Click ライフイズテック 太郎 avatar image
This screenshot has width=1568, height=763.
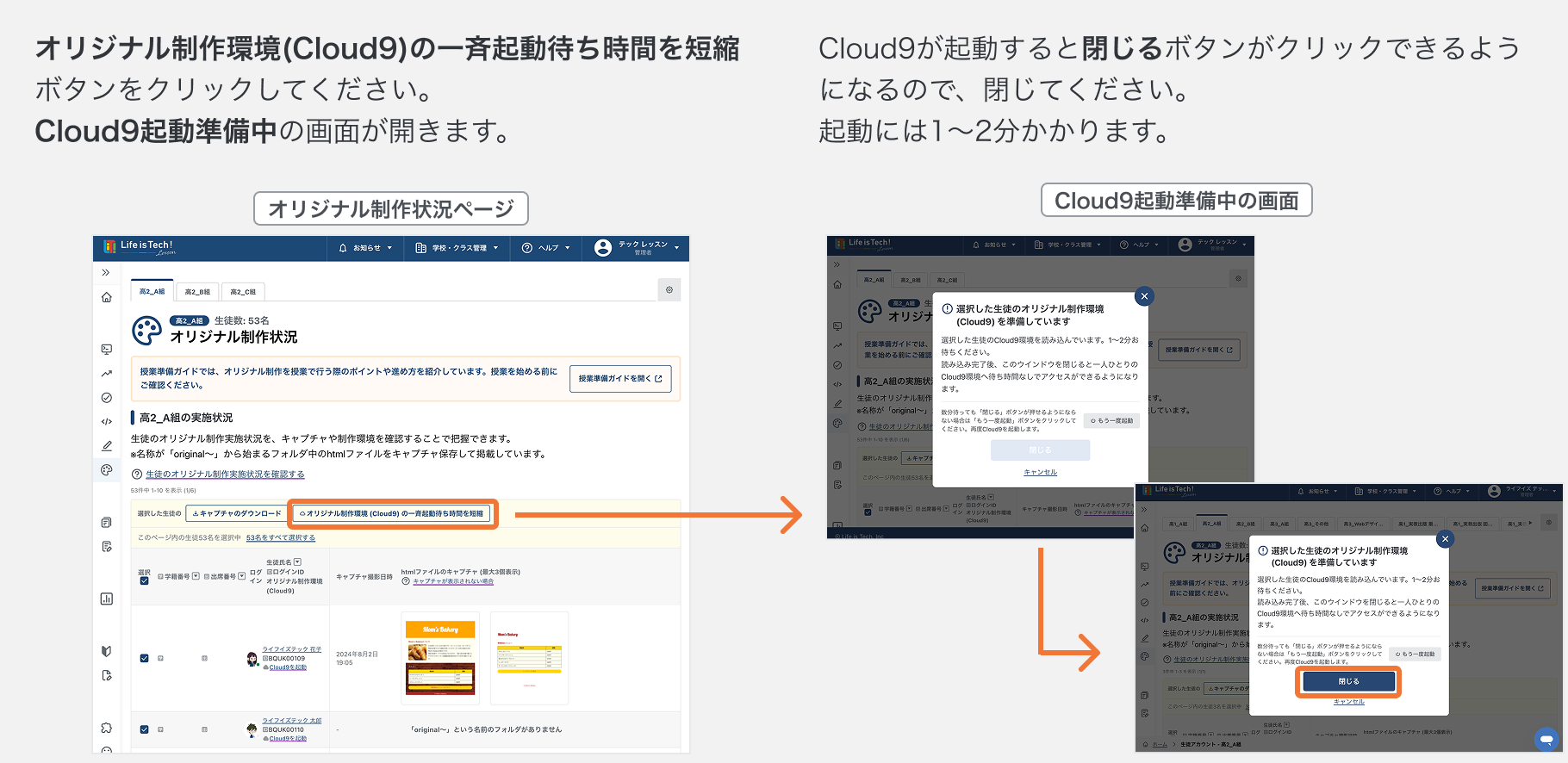[252, 730]
